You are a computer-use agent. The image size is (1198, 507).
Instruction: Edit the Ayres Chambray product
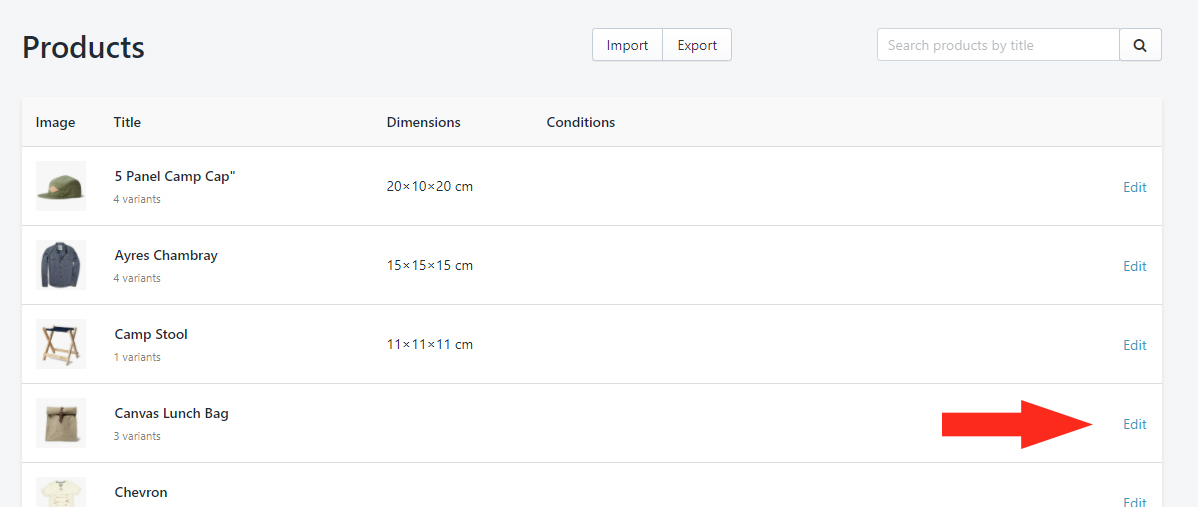(x=1134, y=266)
